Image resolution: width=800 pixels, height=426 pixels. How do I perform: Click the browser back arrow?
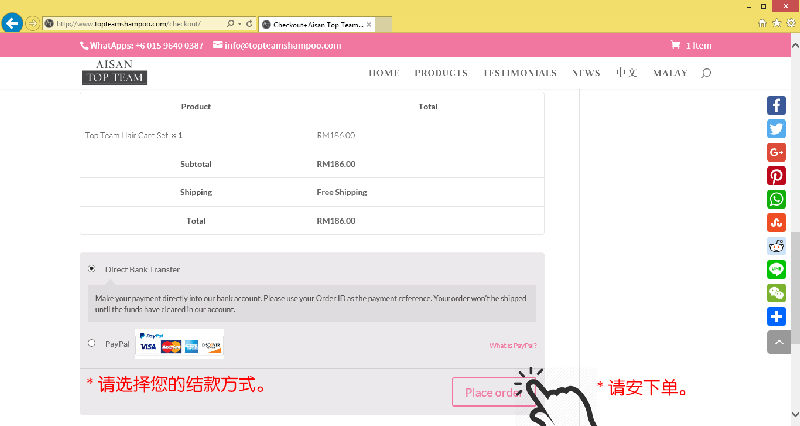[12, 22]
